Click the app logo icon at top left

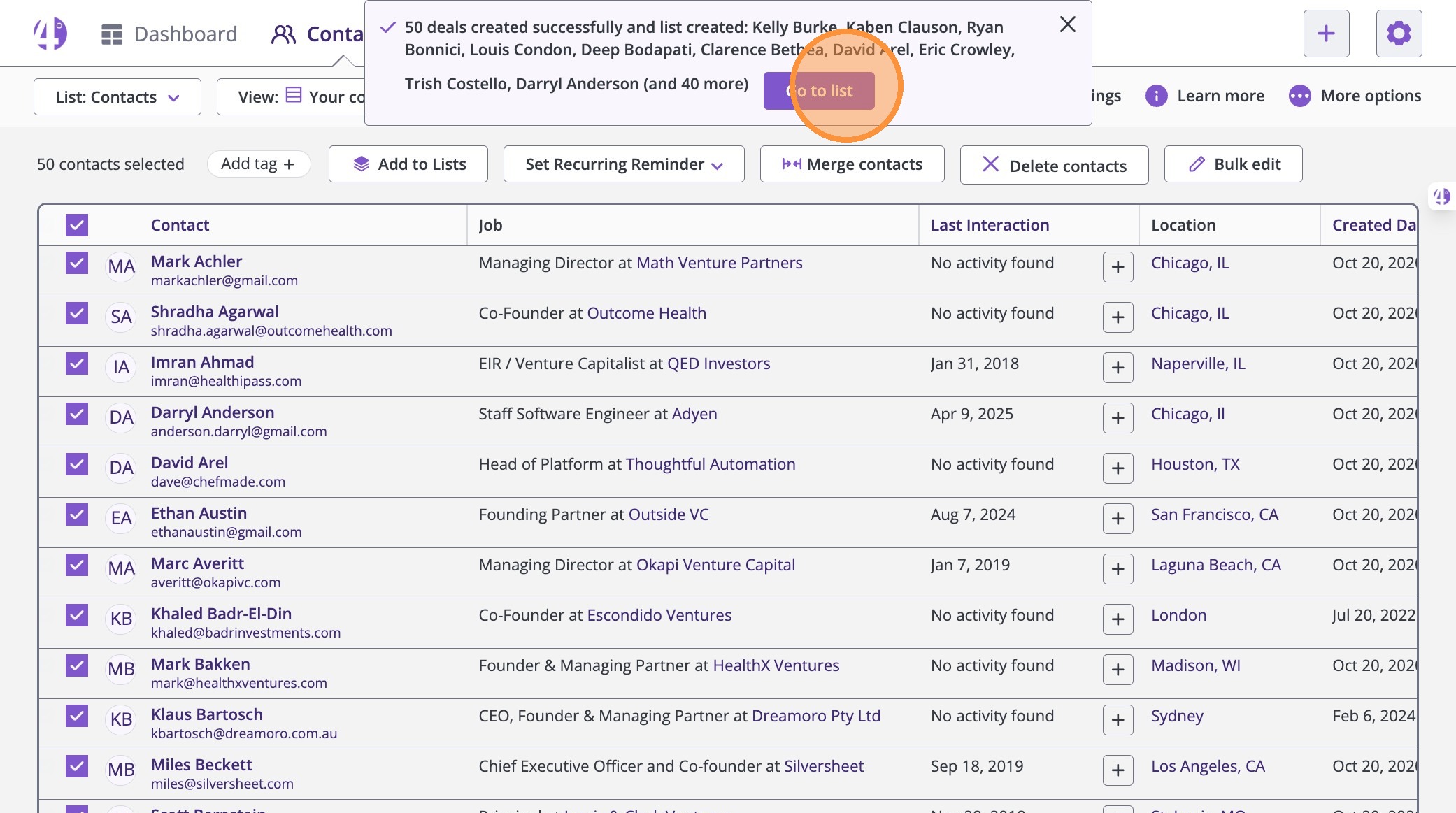(x=50, y=34)
